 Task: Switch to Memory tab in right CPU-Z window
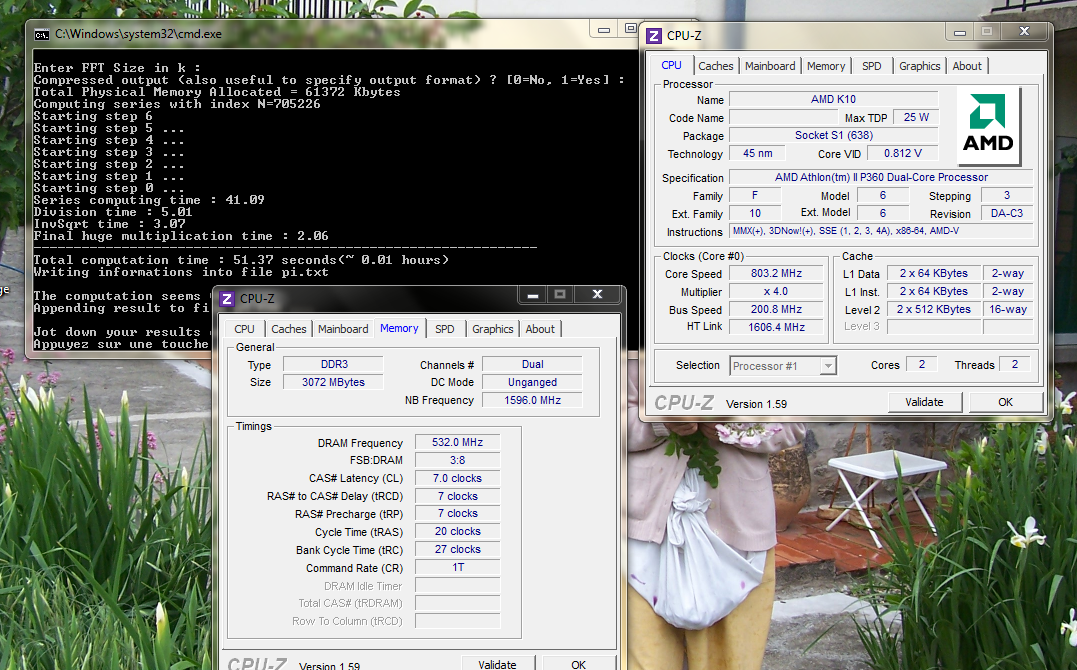[826, 66]
